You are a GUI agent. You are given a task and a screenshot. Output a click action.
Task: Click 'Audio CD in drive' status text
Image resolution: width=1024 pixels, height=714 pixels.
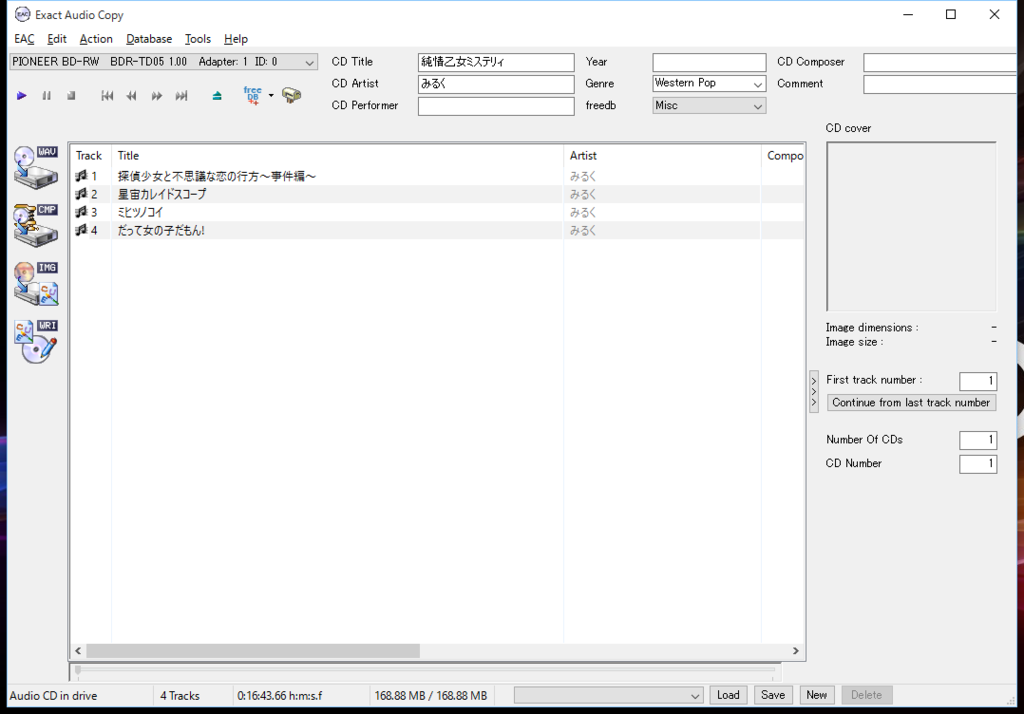[x=54, y=696]
